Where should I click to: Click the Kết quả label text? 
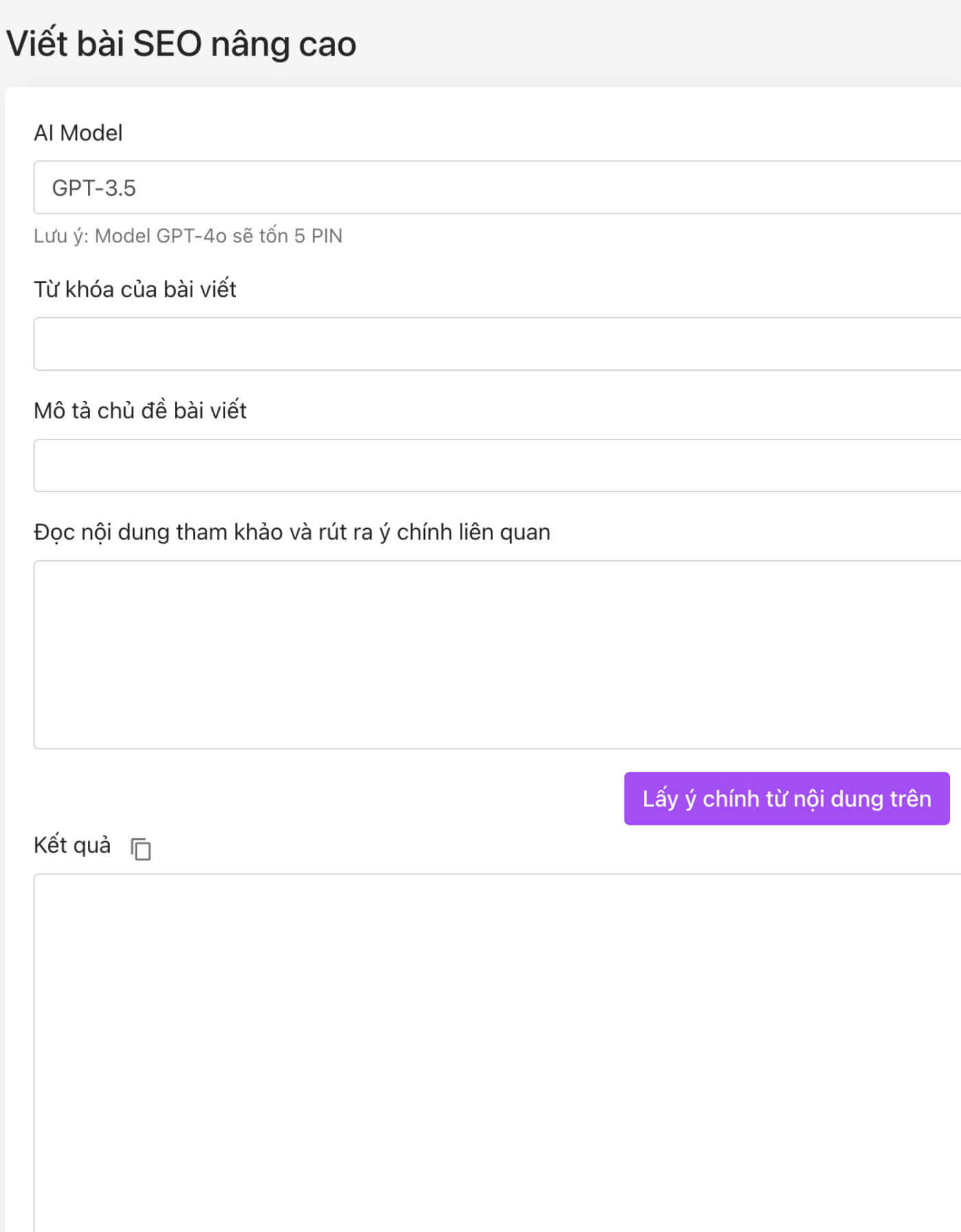72,845
